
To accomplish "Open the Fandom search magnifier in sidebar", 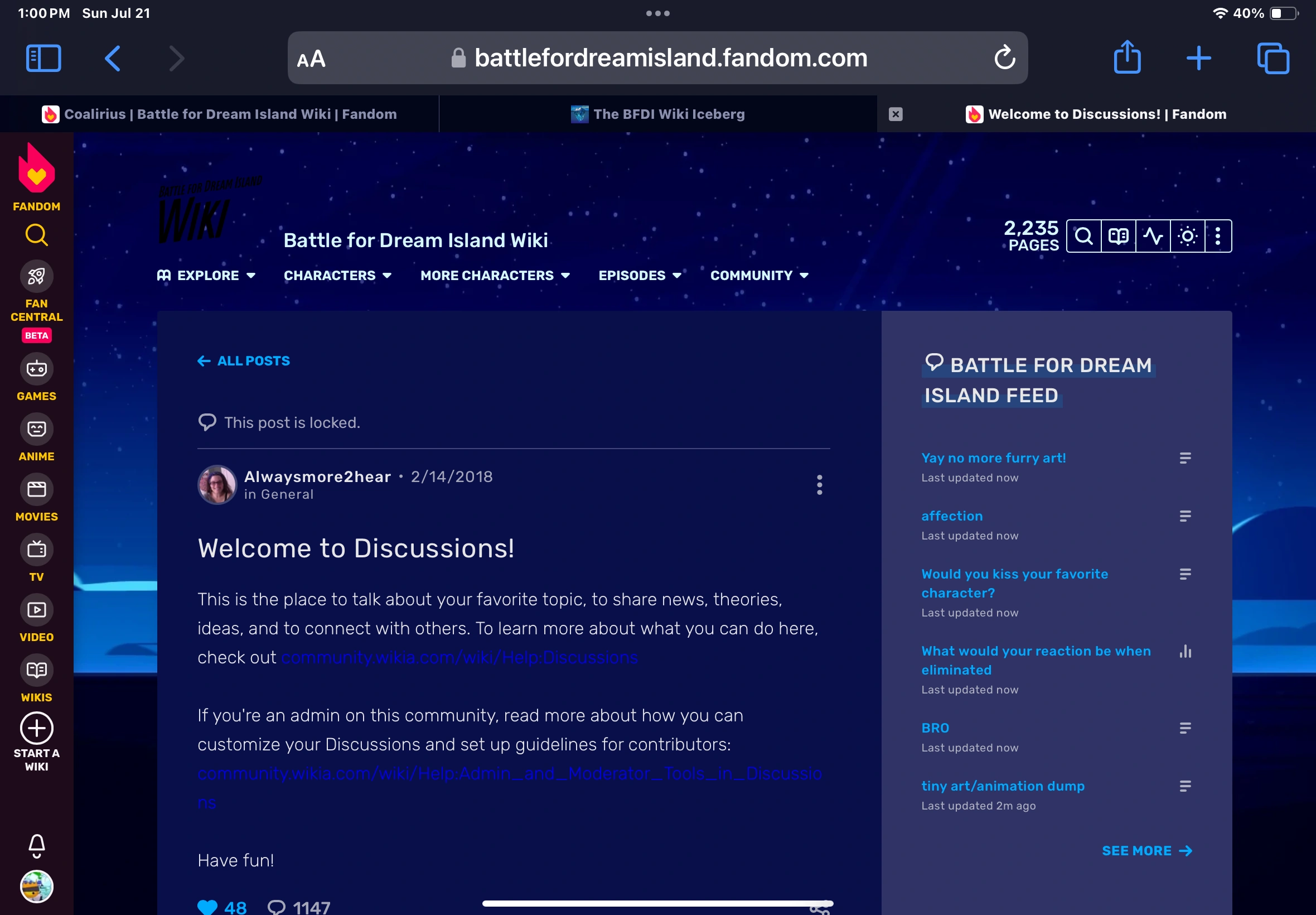I will (x=37, y=234).
